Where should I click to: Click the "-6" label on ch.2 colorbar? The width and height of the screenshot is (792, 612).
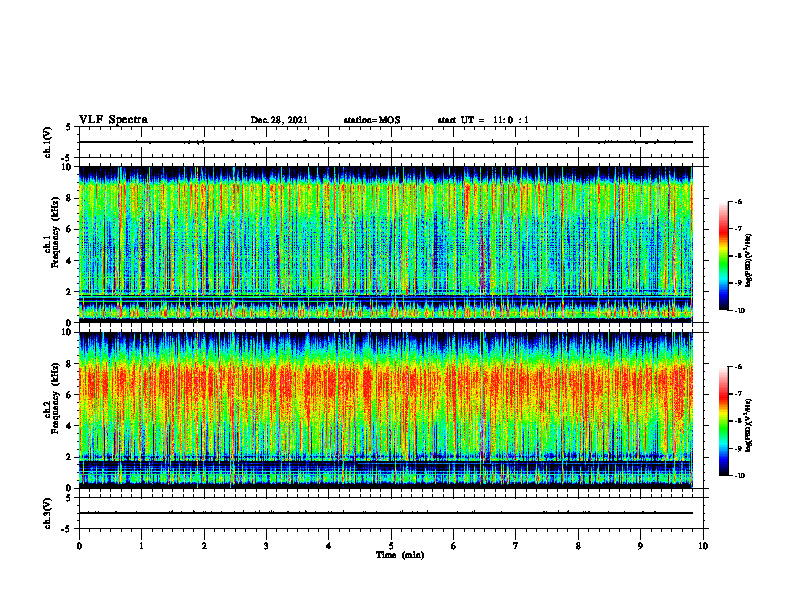(739, 367)
